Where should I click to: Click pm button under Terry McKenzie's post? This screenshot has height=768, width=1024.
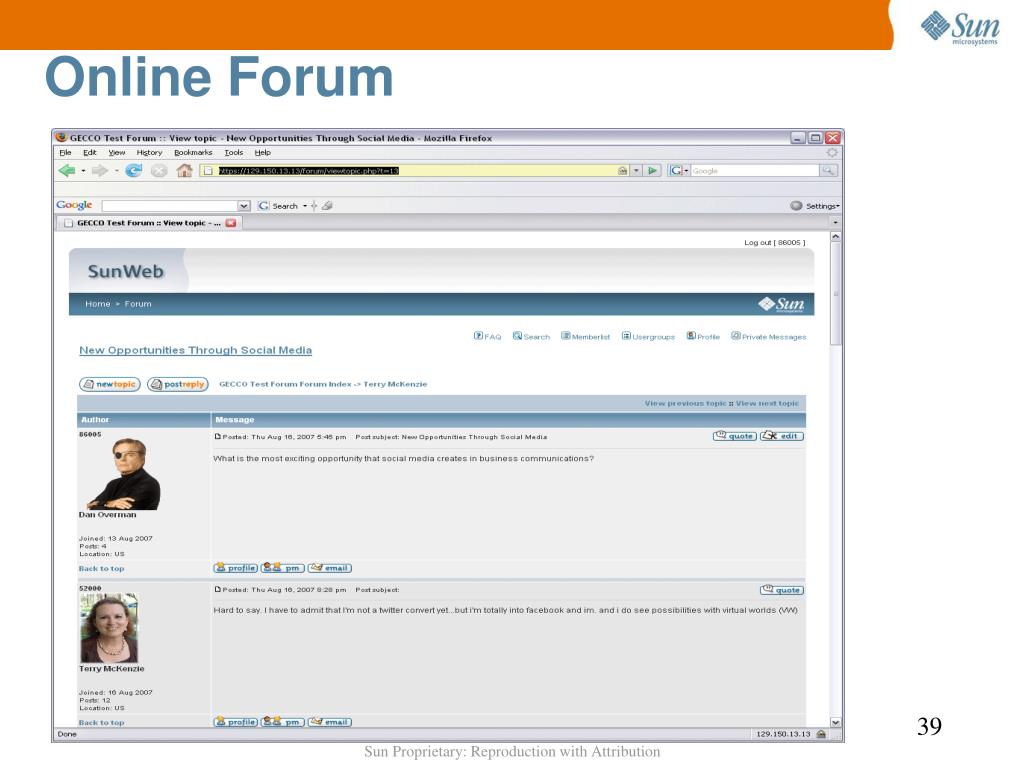pos(283,722)
